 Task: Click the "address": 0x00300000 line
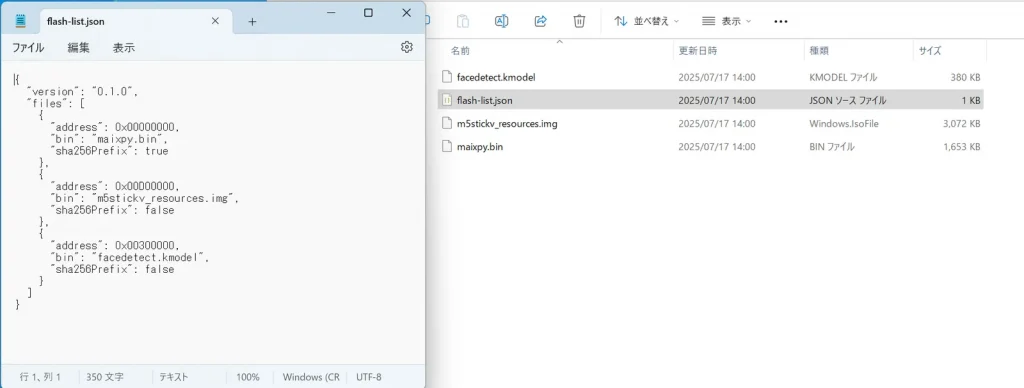tap(115, 246)
